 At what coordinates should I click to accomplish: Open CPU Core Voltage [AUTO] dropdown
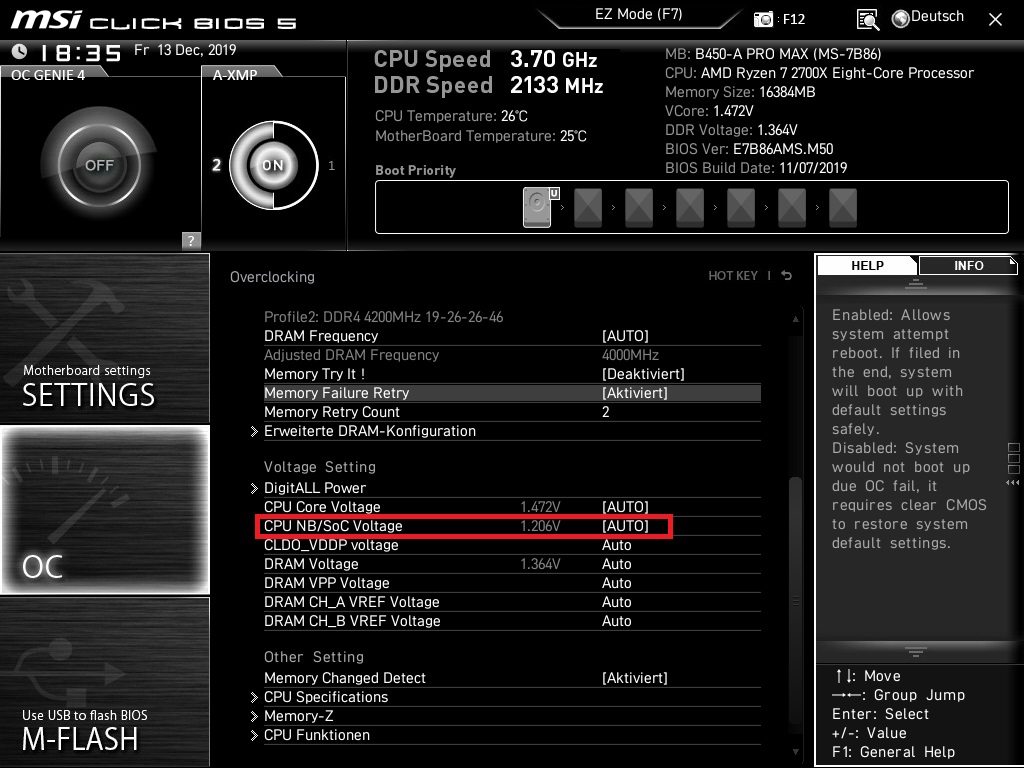[x=625, y=507]
